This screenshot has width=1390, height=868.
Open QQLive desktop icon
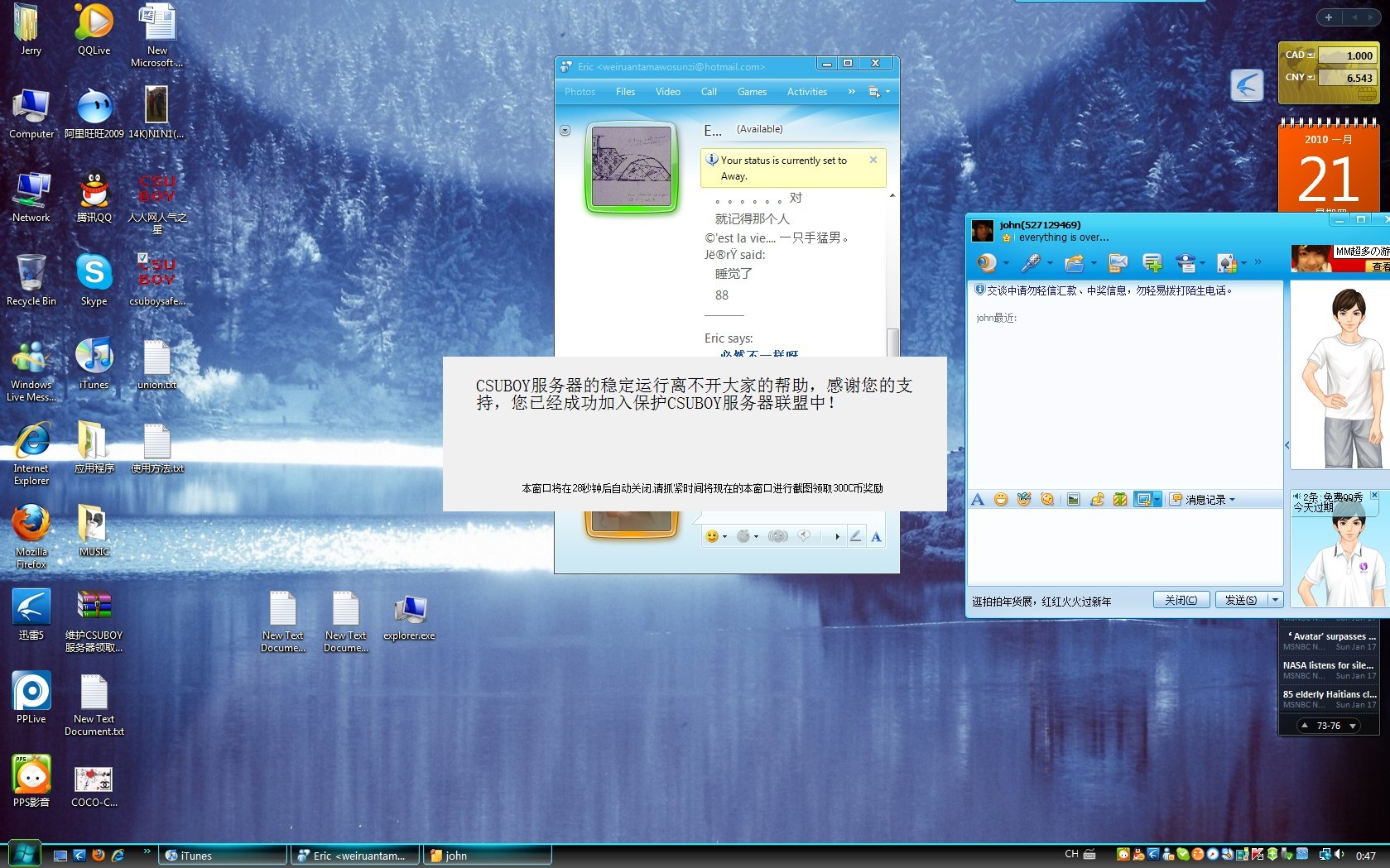click(x=94, y=29)
